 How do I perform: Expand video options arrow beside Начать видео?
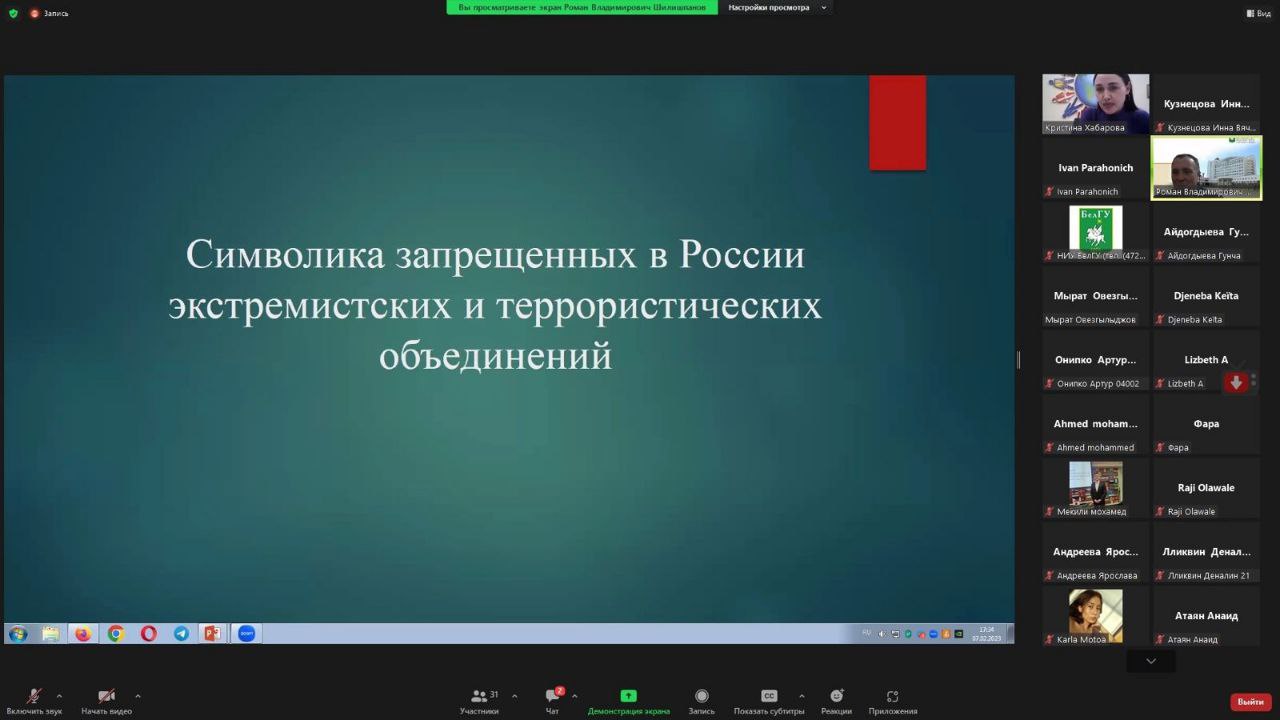[137, 696]
